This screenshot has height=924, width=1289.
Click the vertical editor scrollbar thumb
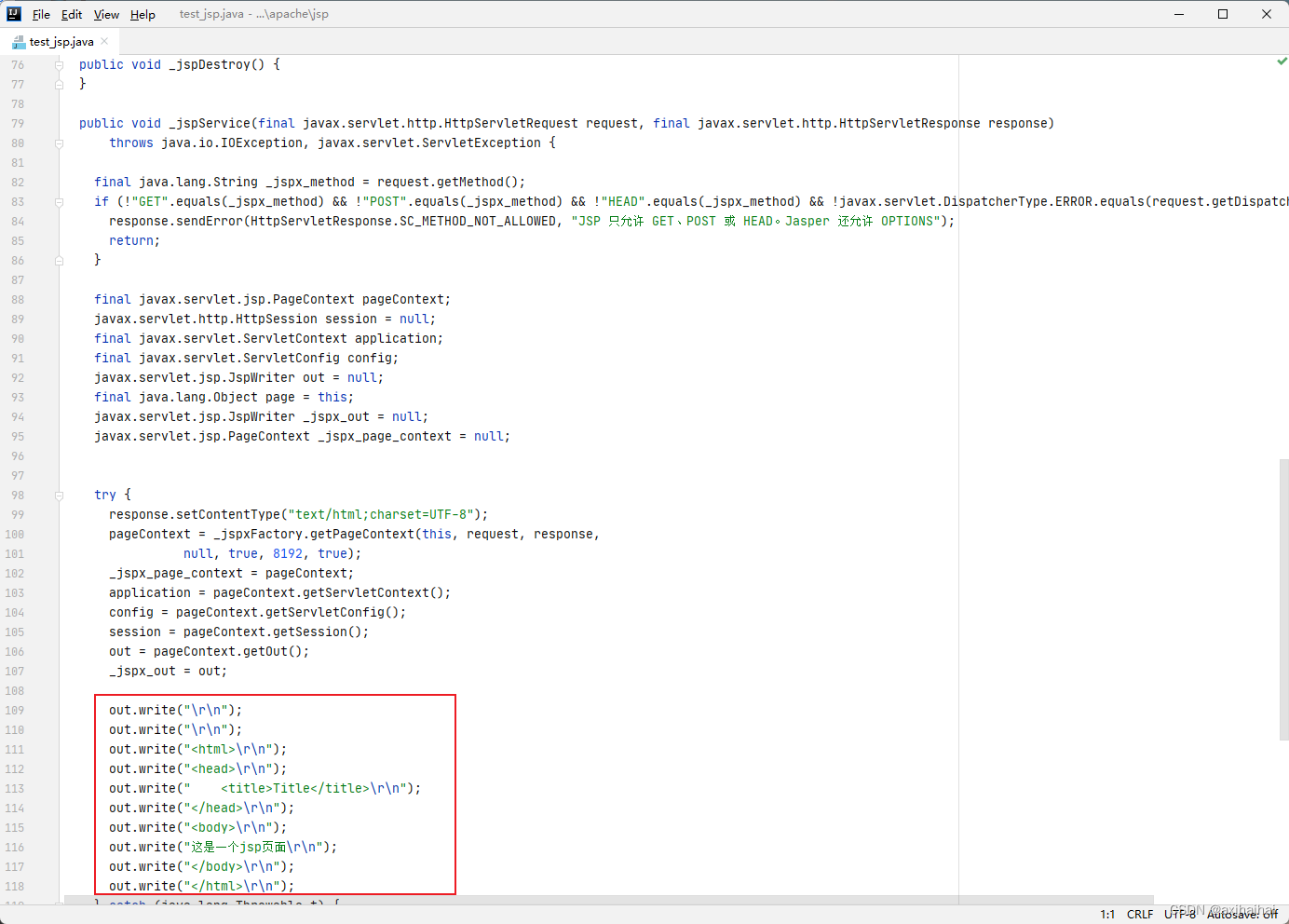pyautogui.click(x=1283, y=600)
